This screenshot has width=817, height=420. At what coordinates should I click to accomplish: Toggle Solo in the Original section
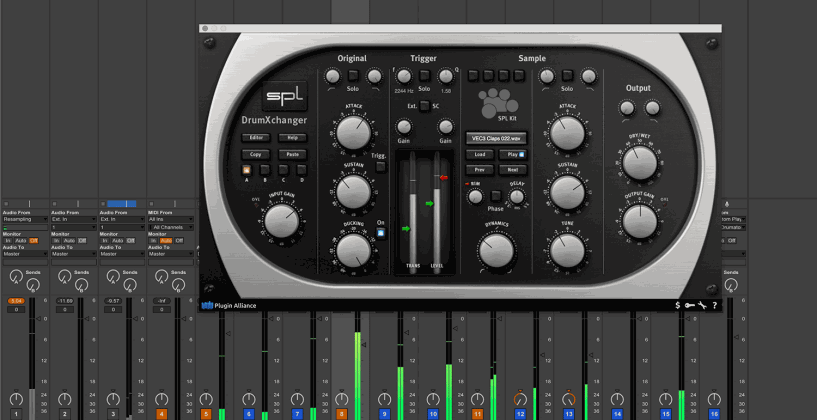point(353,76)
